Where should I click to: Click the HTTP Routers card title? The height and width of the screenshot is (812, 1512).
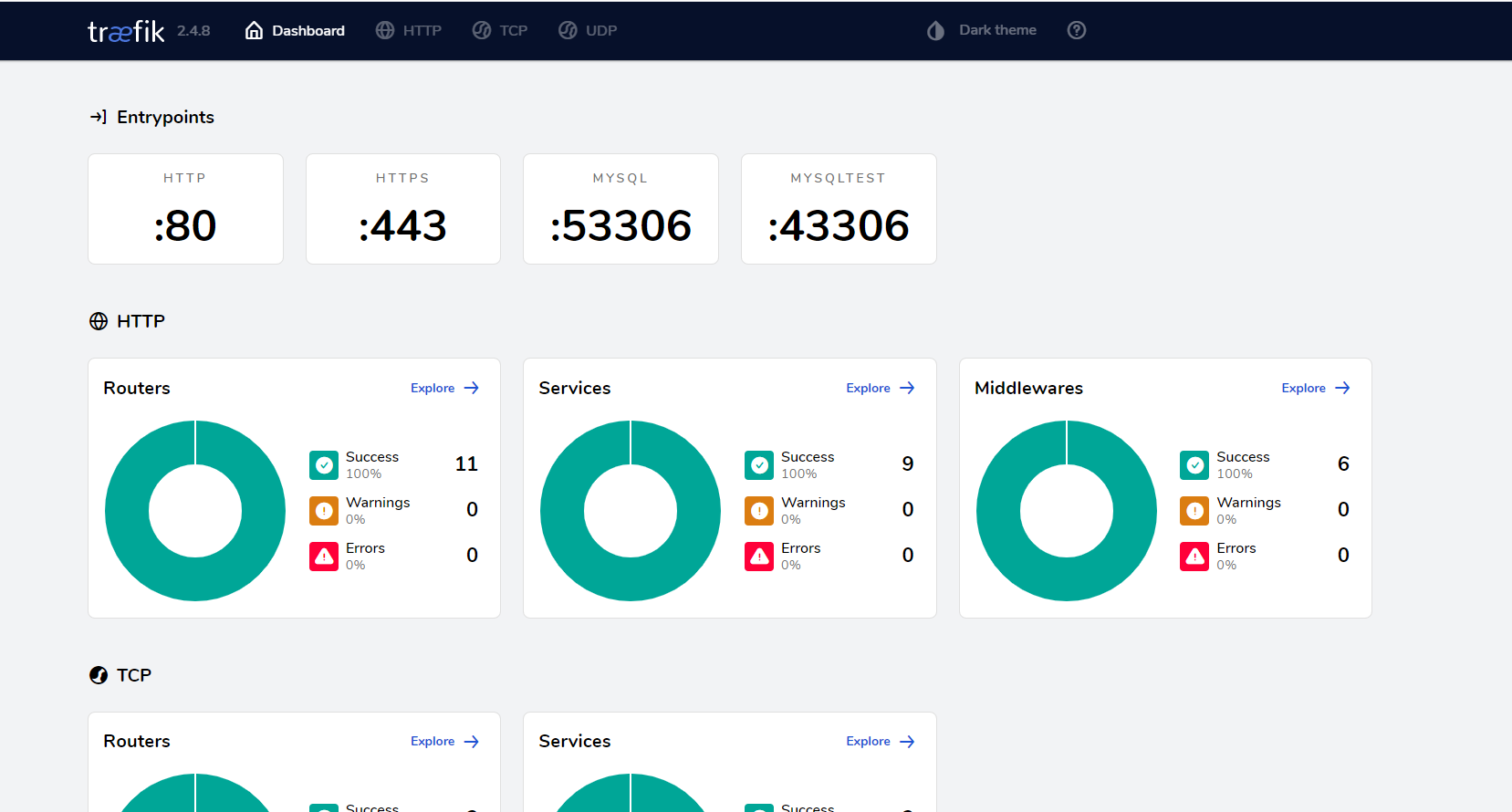coord(137,388)
